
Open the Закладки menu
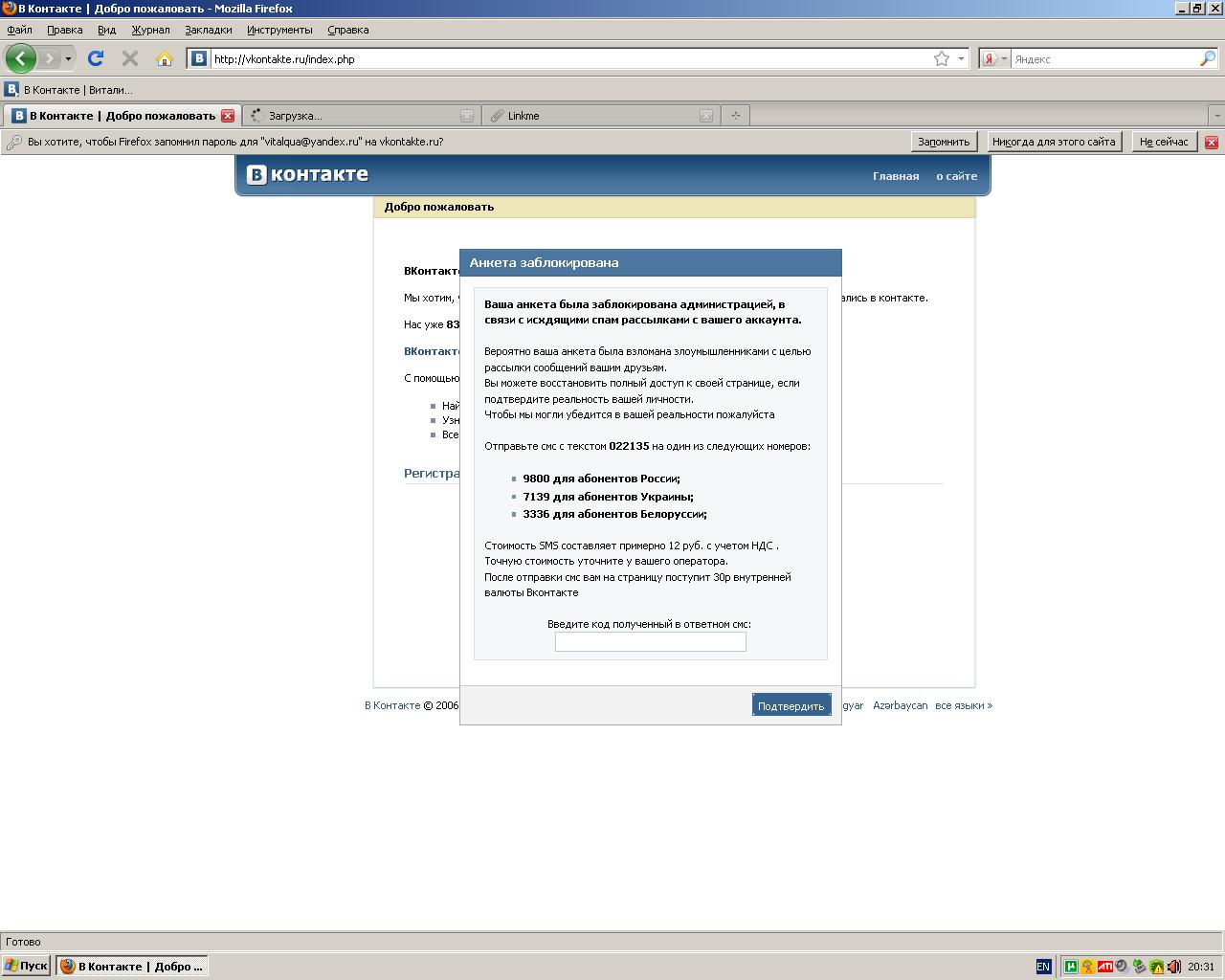[209, 30]
